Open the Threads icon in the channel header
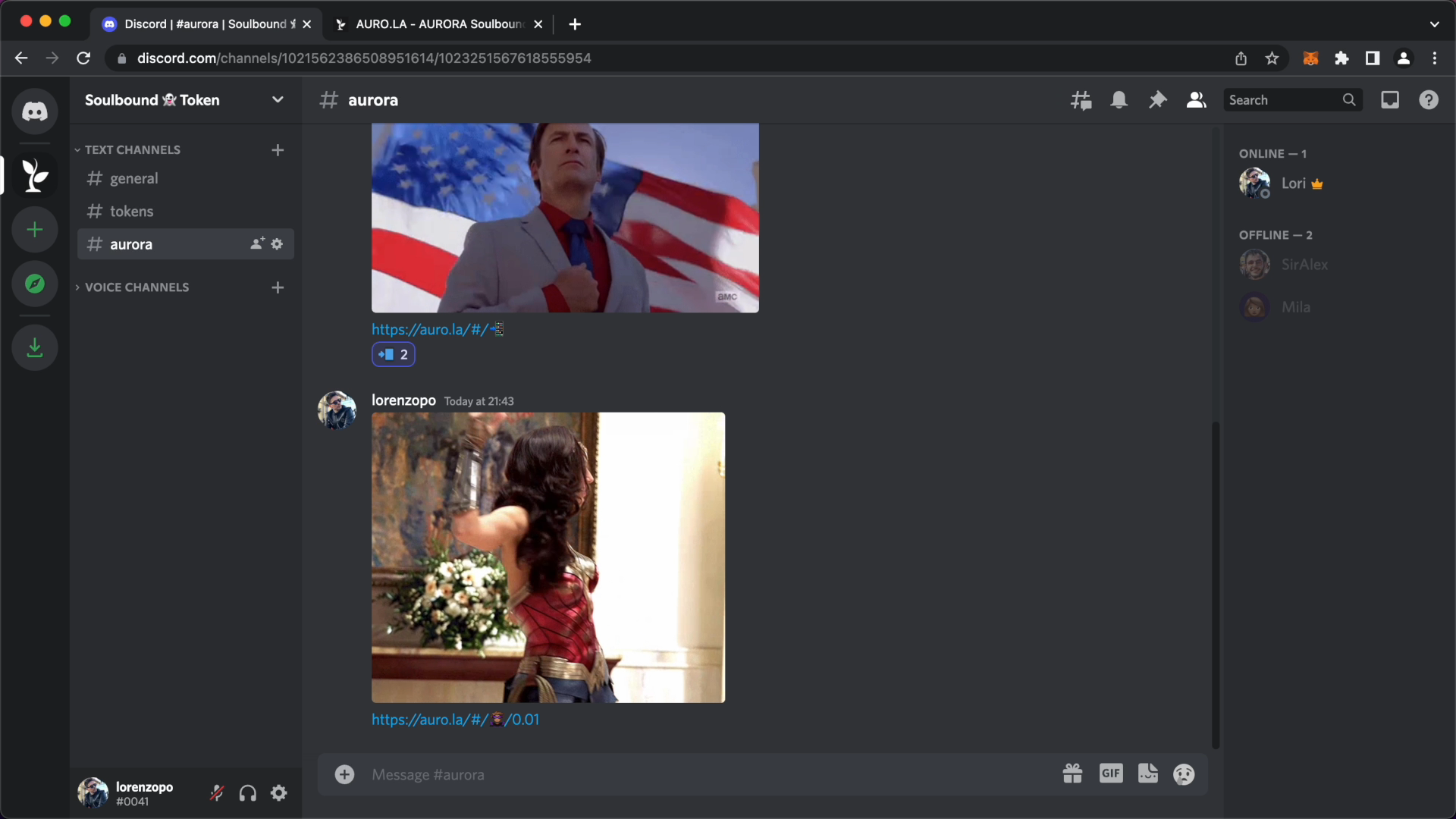The height and width of the screenshot is (819, 1456). (1081, 100)
